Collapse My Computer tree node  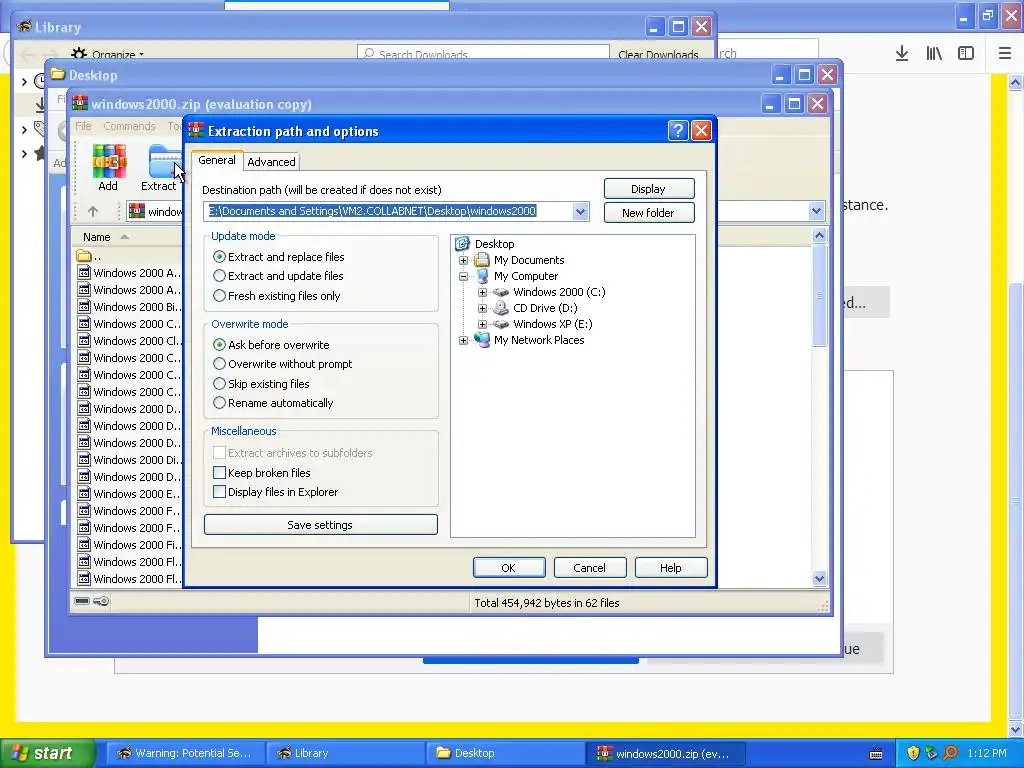tap(463, 276)
